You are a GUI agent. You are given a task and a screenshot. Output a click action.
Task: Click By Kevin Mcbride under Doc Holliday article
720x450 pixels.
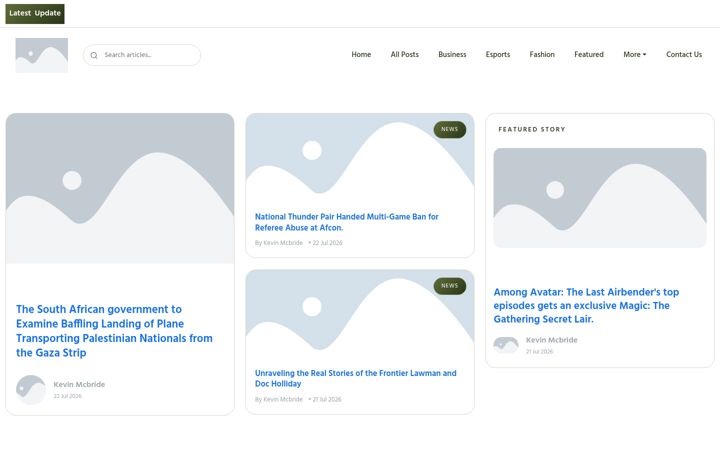click(279, 399)
